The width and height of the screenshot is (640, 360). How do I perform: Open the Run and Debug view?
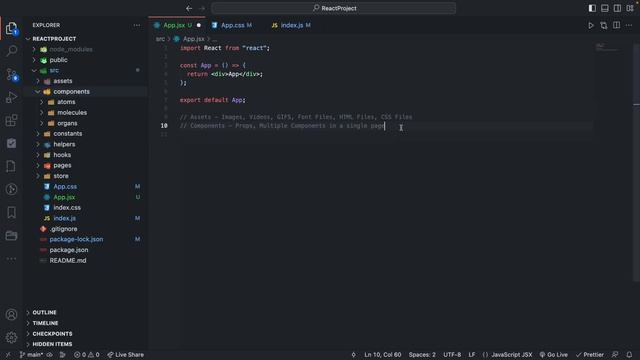pos(11,97)
